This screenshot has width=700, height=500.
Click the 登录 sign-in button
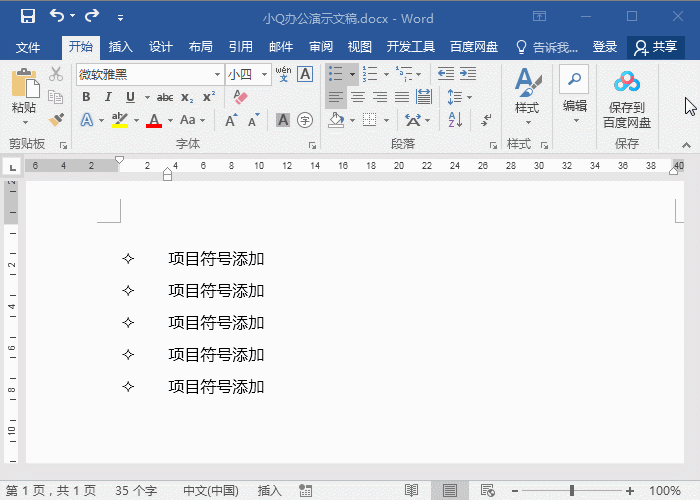point(604,46)
